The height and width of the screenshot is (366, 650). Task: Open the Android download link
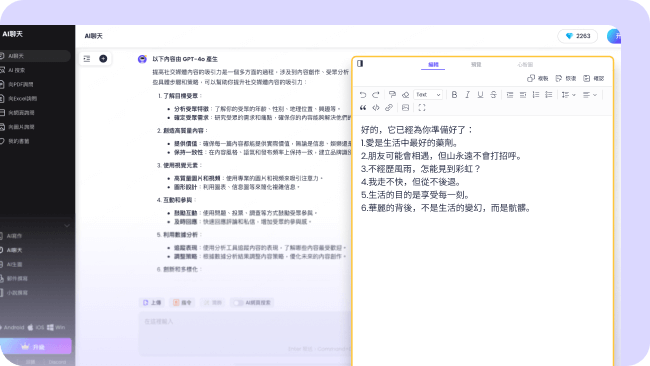tap(12, 327)
